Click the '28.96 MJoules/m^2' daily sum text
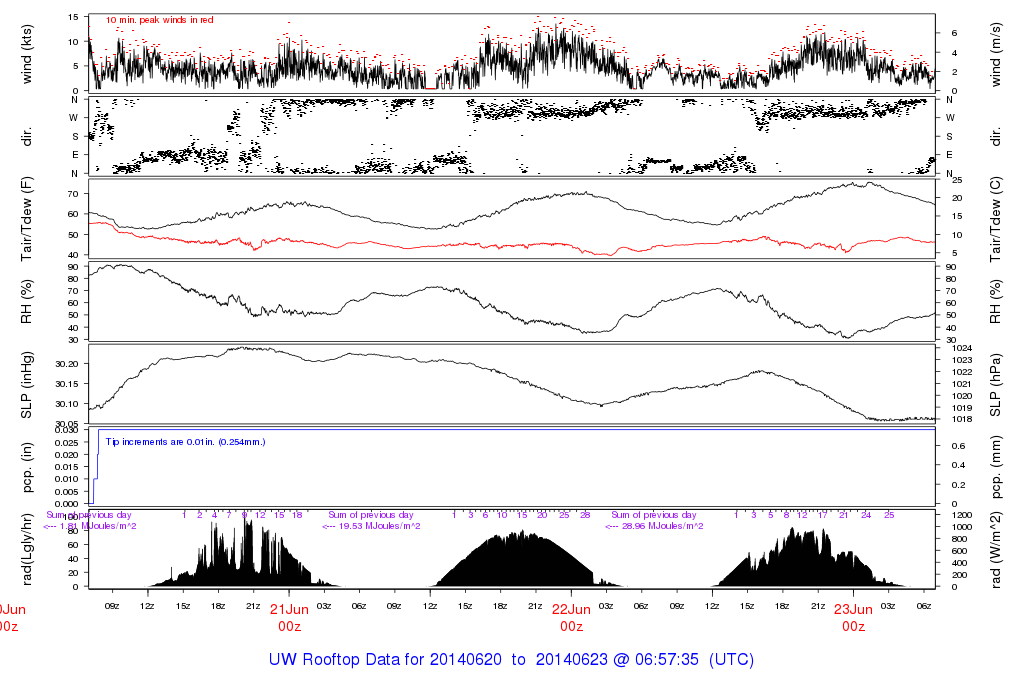The image size is (1024, 700). (655, 526)
